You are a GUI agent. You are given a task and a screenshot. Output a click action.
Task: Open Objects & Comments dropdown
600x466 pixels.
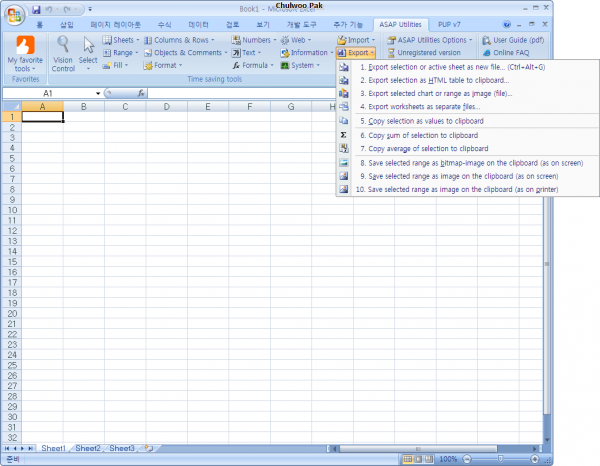click(186, 53)
